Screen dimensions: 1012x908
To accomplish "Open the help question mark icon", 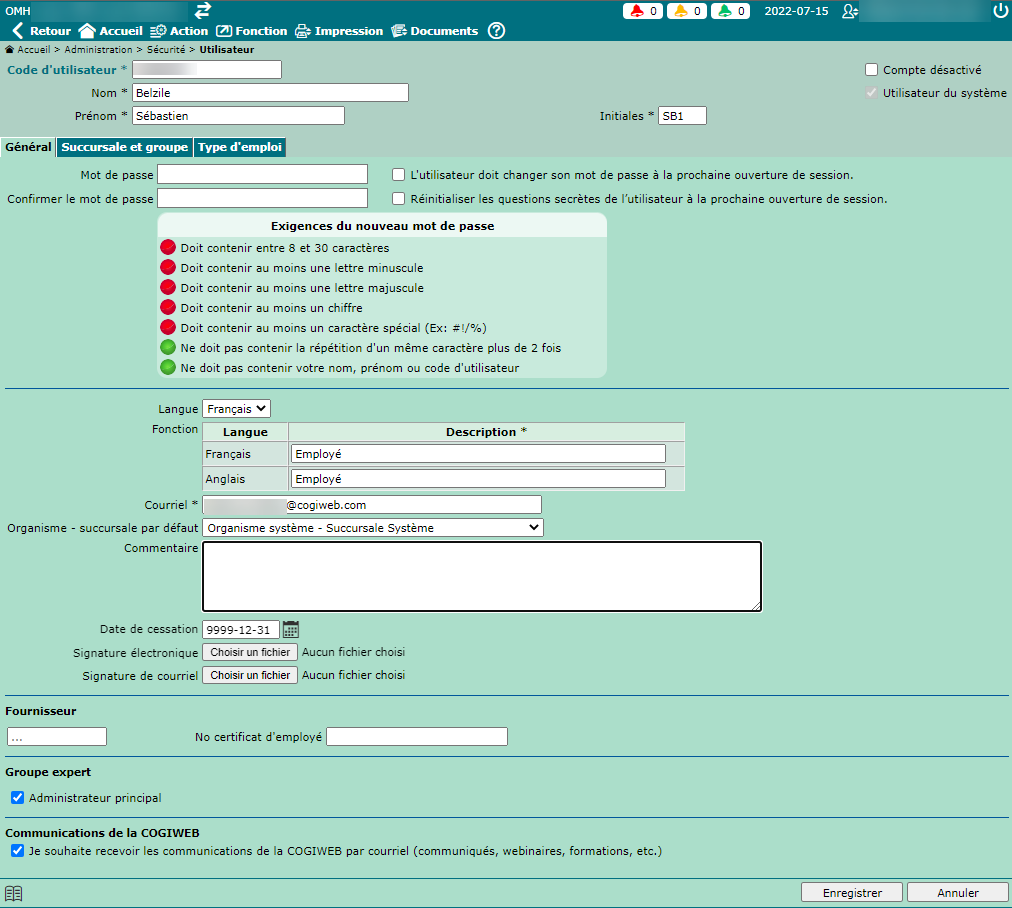I will (496, 31).
